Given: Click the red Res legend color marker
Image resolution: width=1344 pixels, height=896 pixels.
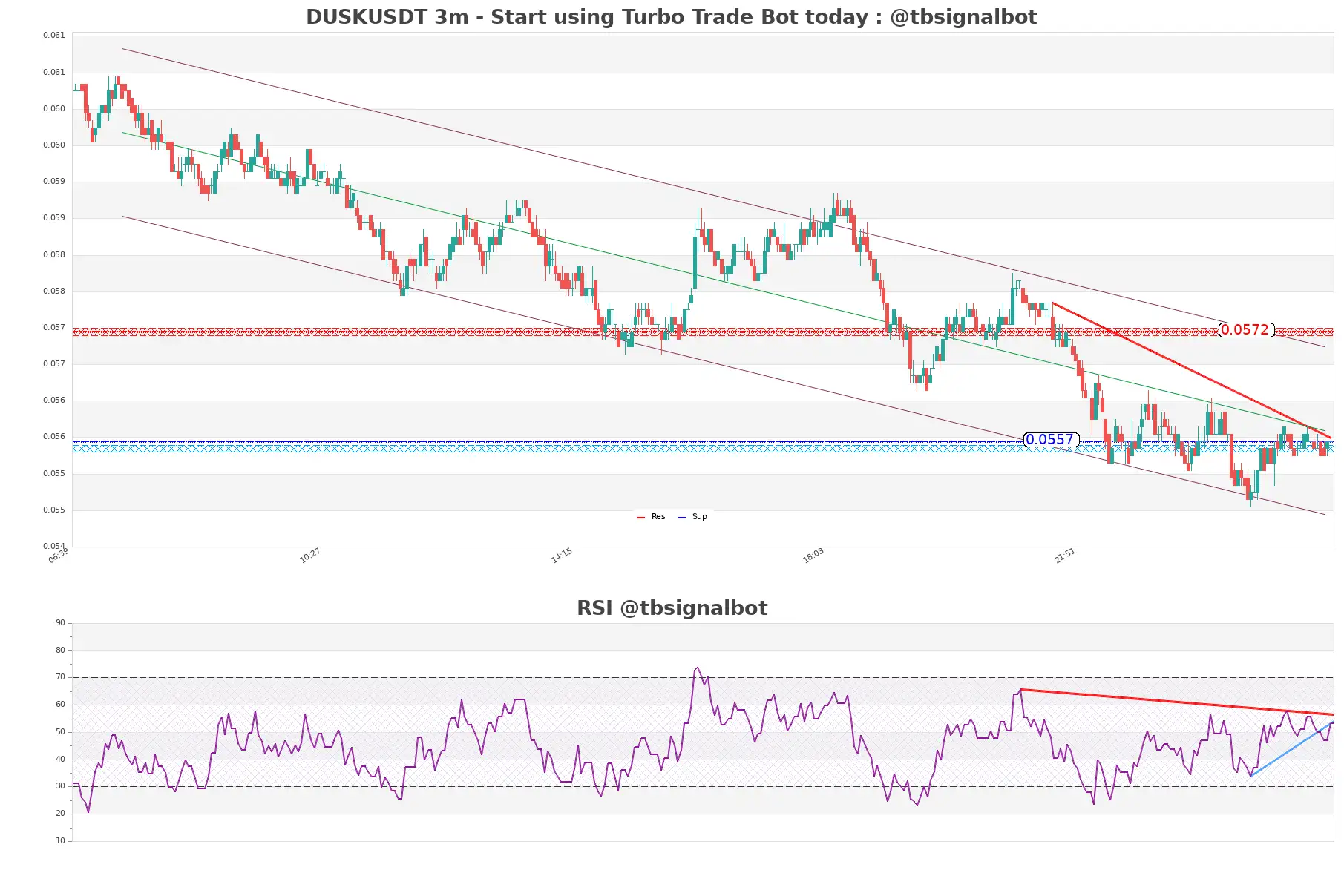Looking at the screenshot, I should tap(640, 517).
